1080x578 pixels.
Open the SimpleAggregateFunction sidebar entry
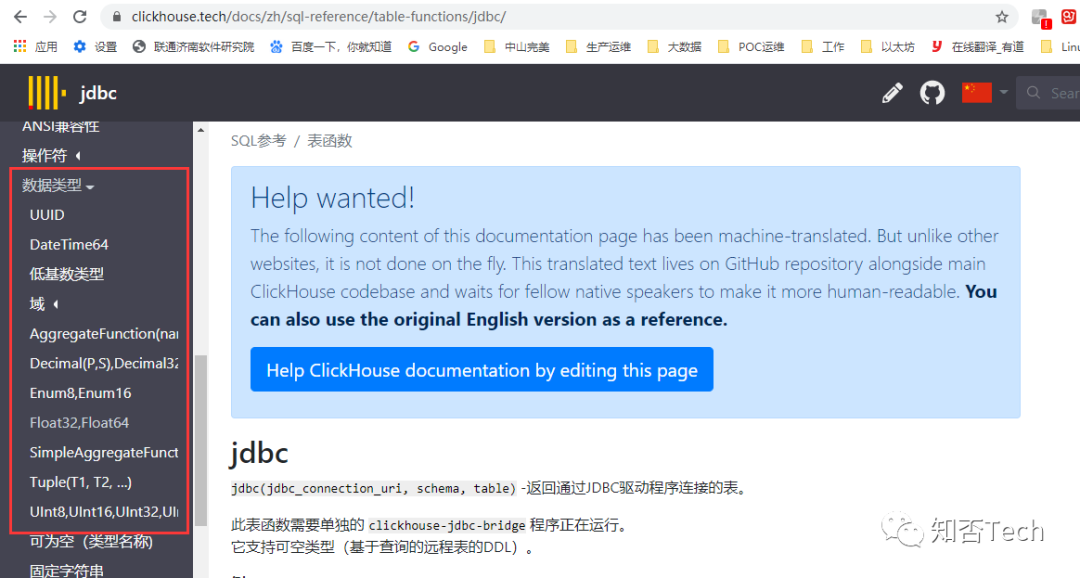click(x=103, y=453)
